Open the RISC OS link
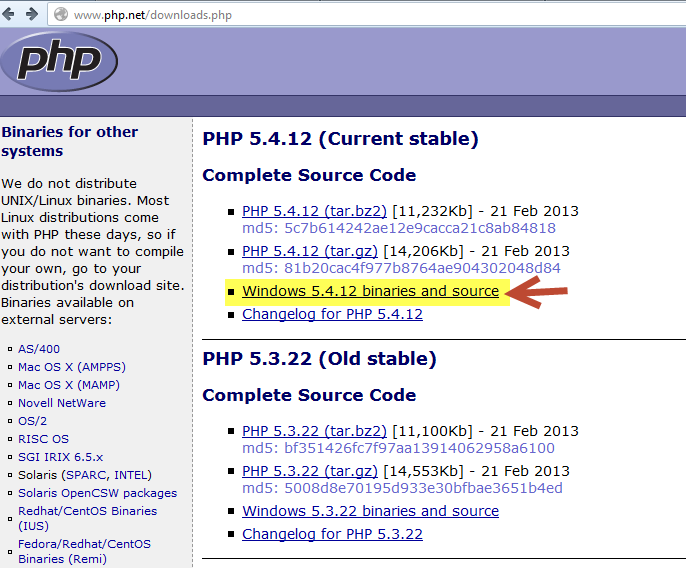 (43, 439)
